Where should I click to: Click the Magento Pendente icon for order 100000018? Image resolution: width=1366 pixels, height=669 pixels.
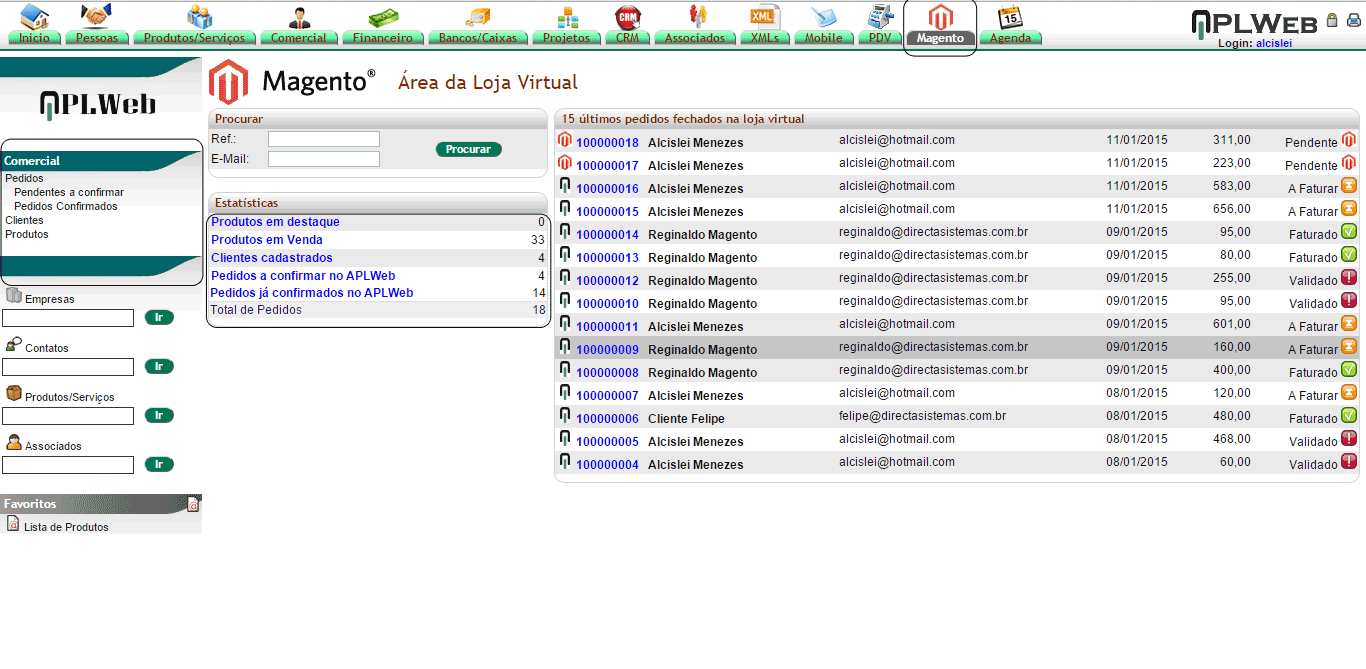point(1349,140)
